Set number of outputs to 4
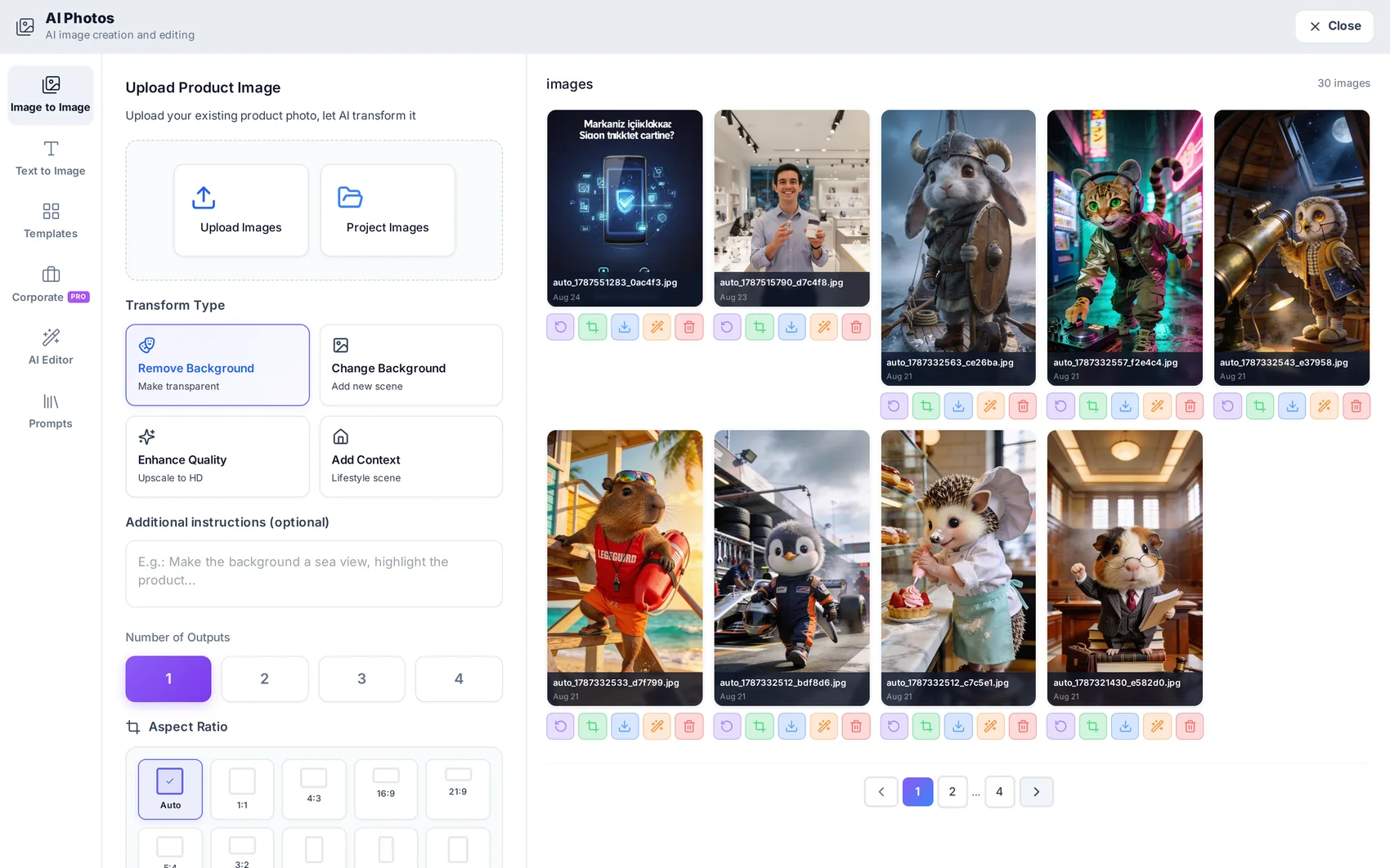Screen dimensions: 1390x868 (x=459, y=679)
